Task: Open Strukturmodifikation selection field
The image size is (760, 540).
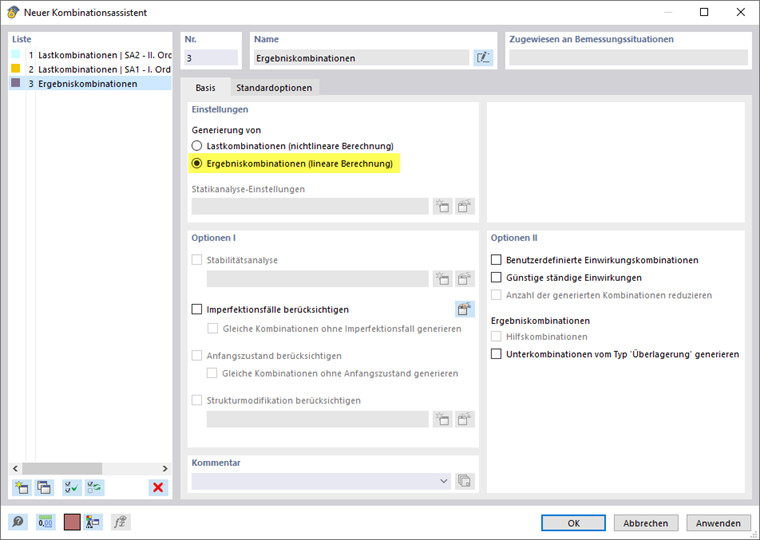Action: point(317,419)
